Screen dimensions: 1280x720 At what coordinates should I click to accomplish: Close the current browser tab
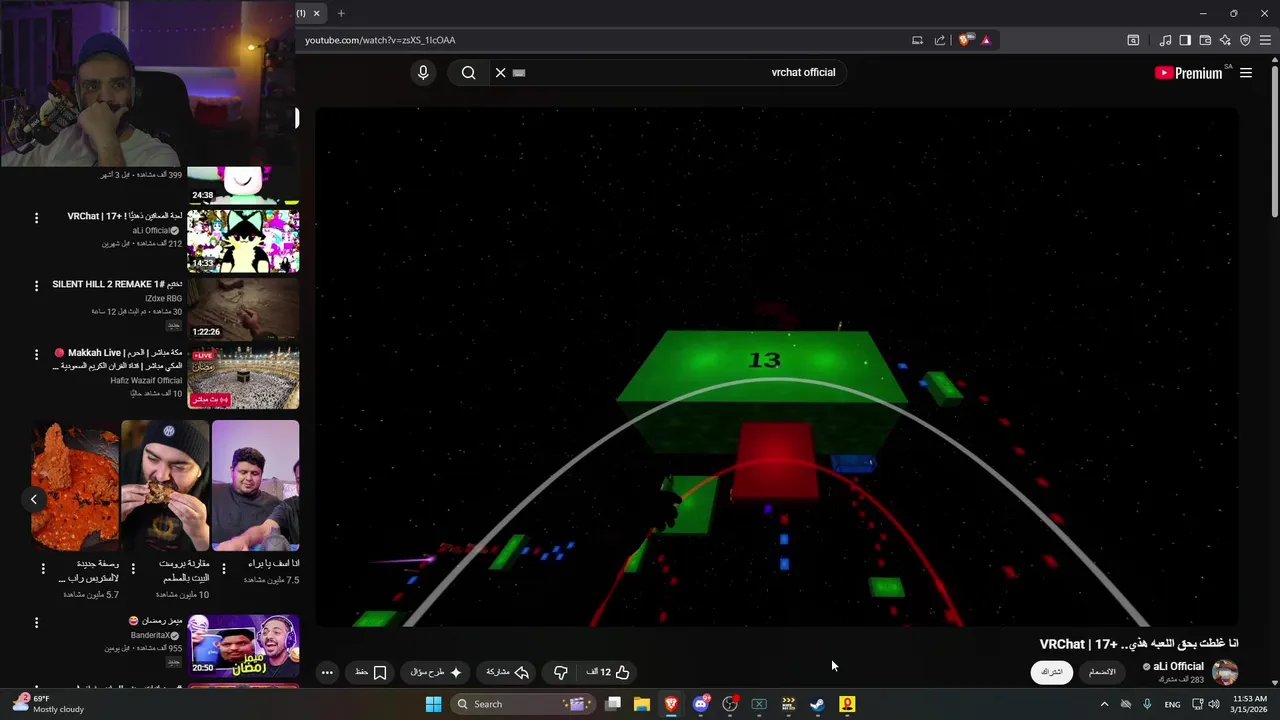[316, 13]
